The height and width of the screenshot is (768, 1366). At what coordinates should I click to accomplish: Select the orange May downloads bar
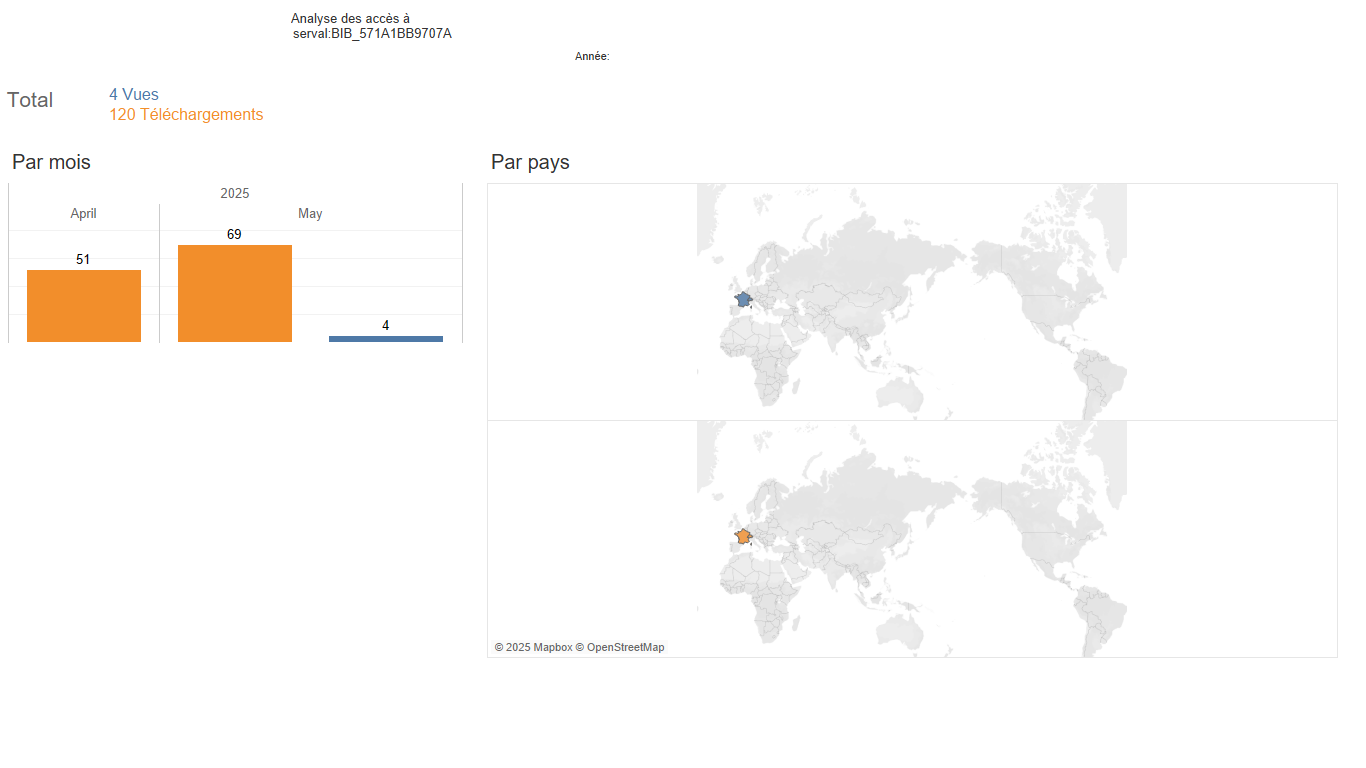point(235,293)
